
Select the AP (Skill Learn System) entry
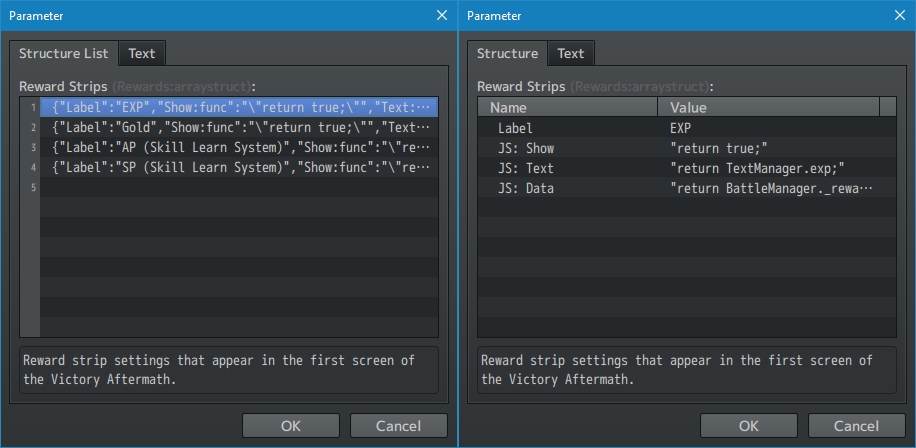(x=240, y=147)
